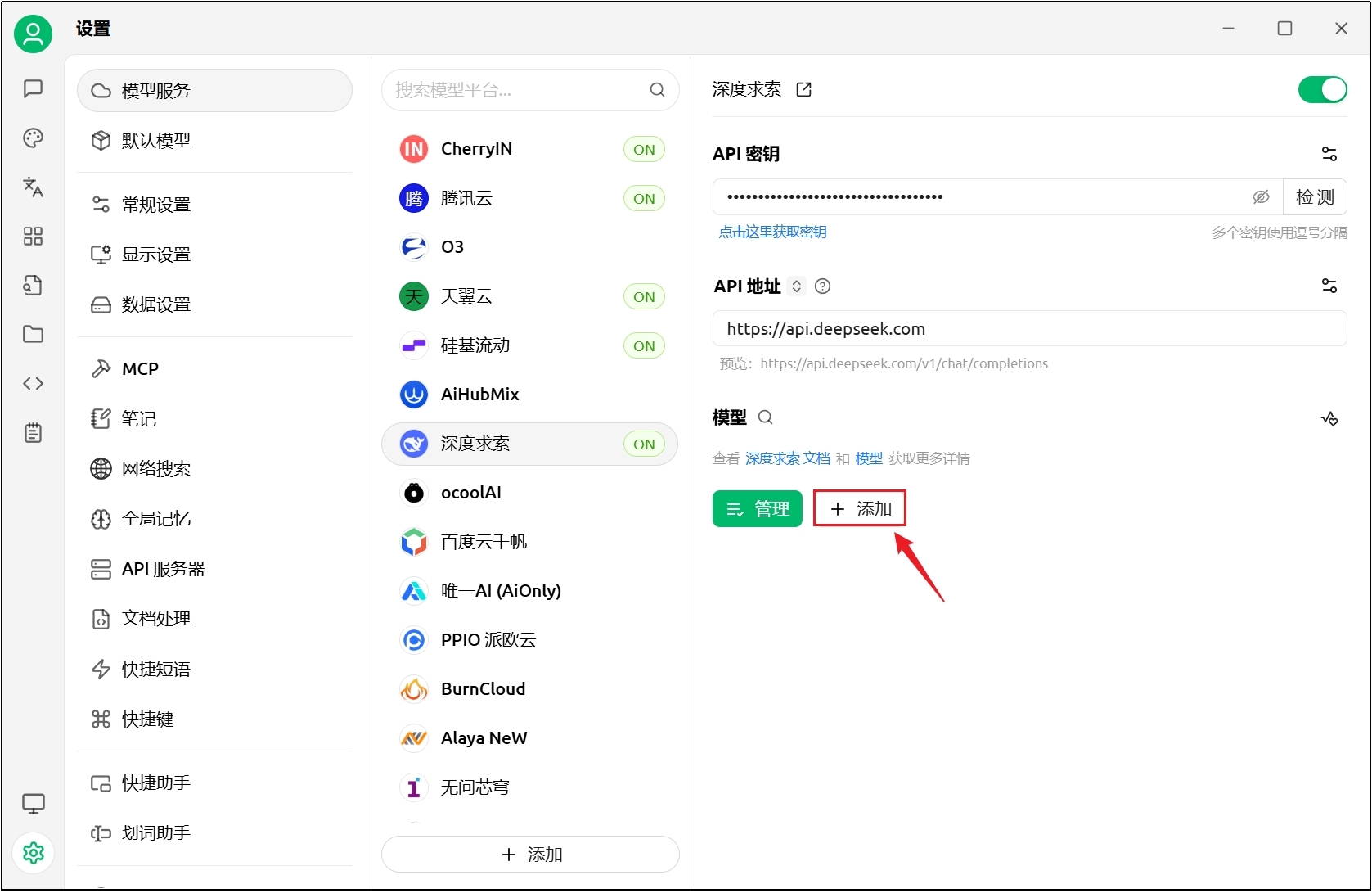This screenshot has width=1372, height=893.
Task: Open 显示设置 settings section
Action: (x=214, y=255)
